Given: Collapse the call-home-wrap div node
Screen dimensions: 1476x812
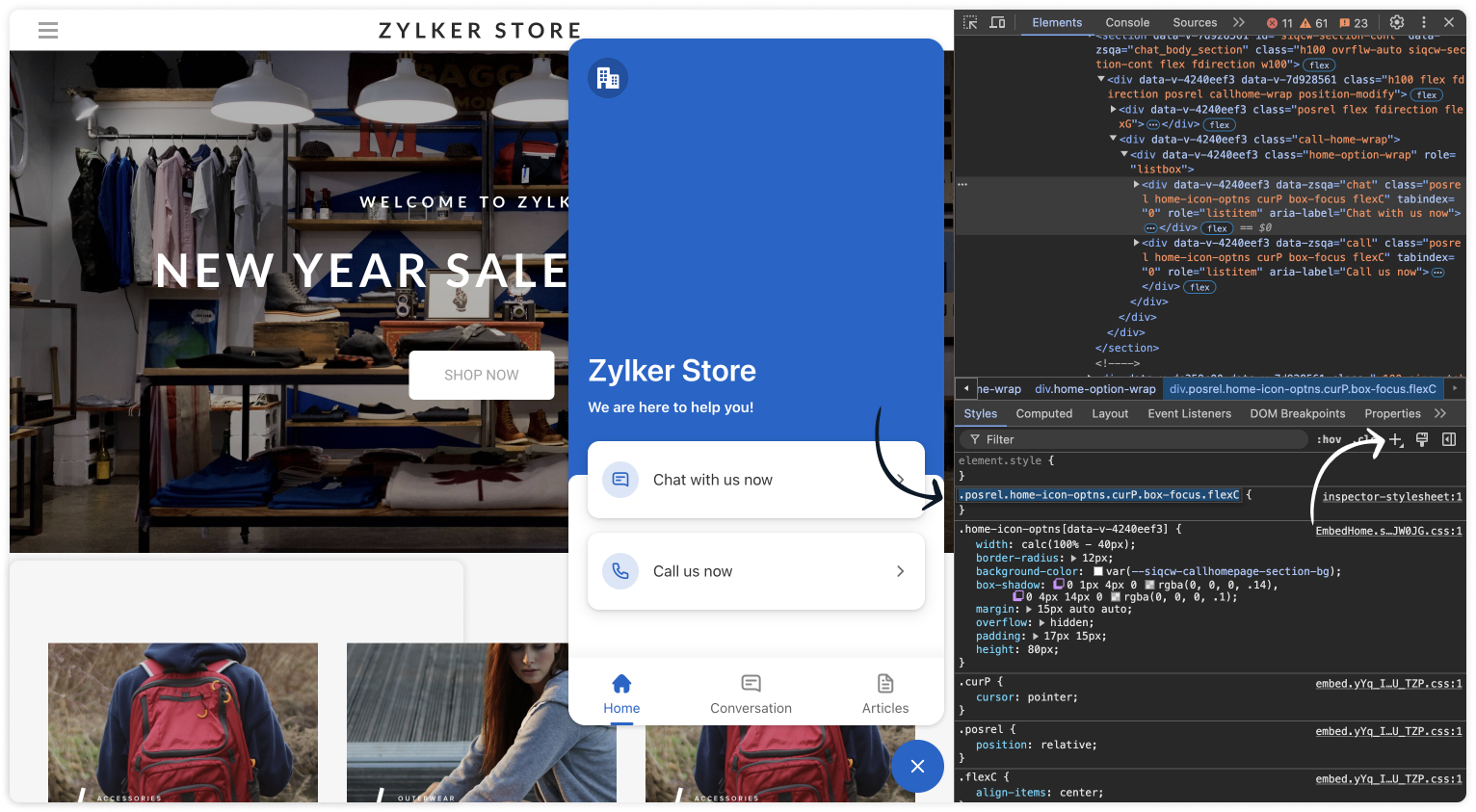Looking at the screenshot, I should 1114,139.
